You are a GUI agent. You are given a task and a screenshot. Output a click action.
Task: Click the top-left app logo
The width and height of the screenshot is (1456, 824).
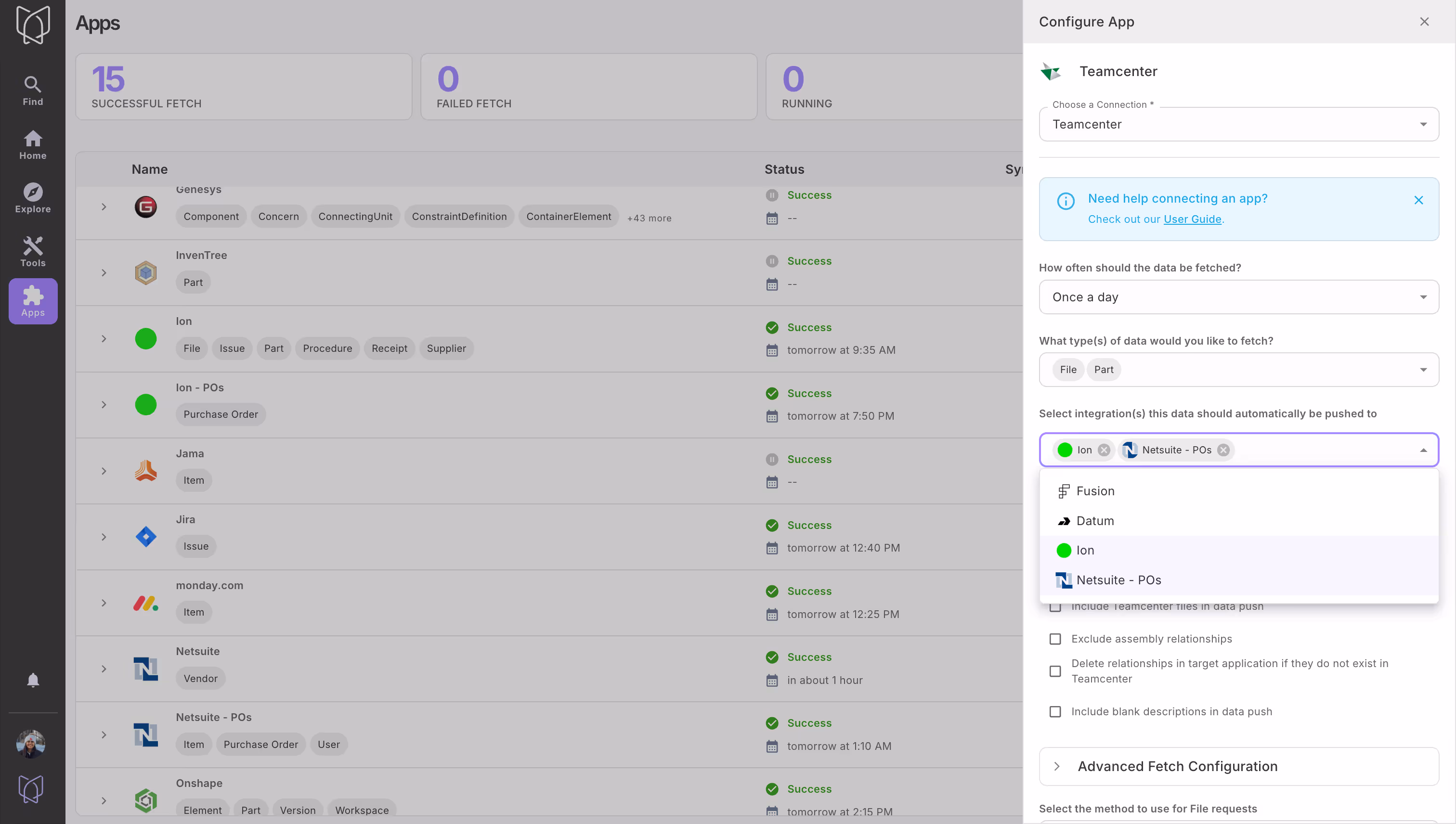coord(33,25)
